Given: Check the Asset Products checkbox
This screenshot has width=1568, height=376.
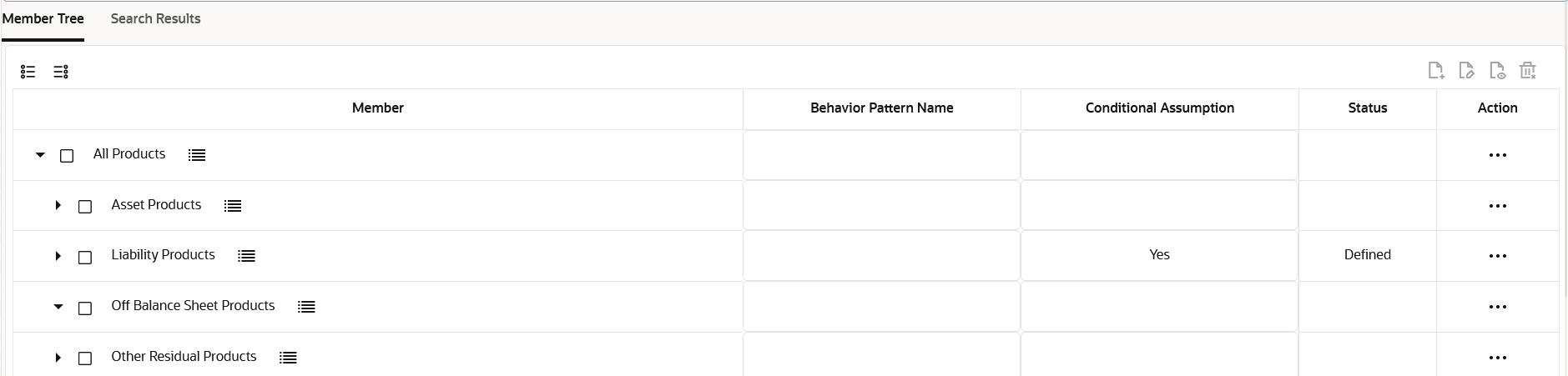Looking at the screenshot, I should (x=85, y=206).
